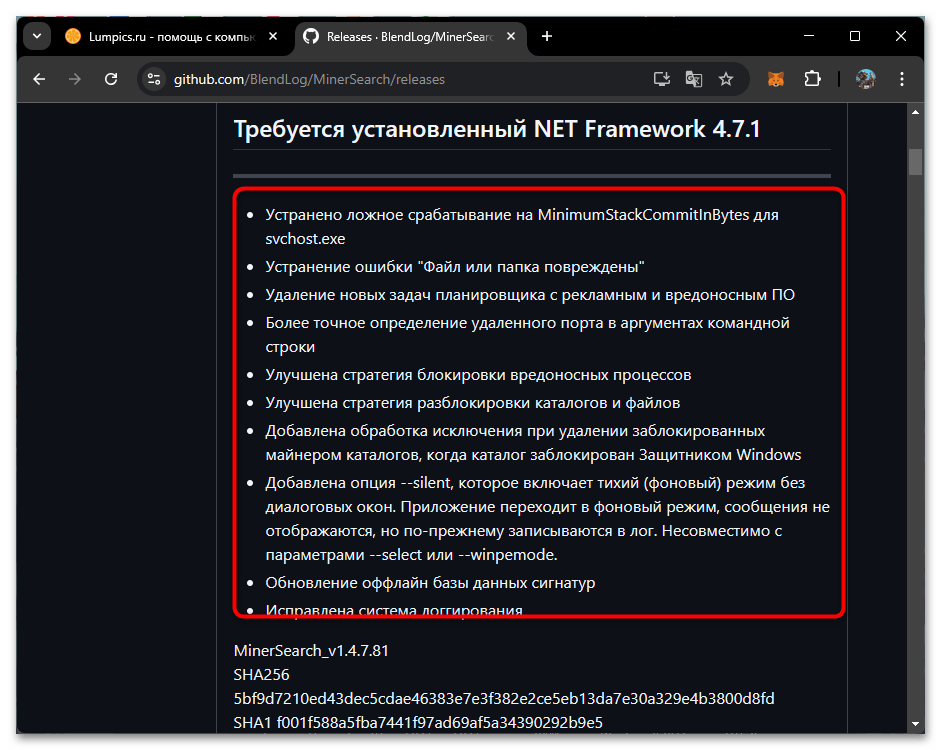
Task: View site information icon in address bar
Action: [x=154, y=79]
